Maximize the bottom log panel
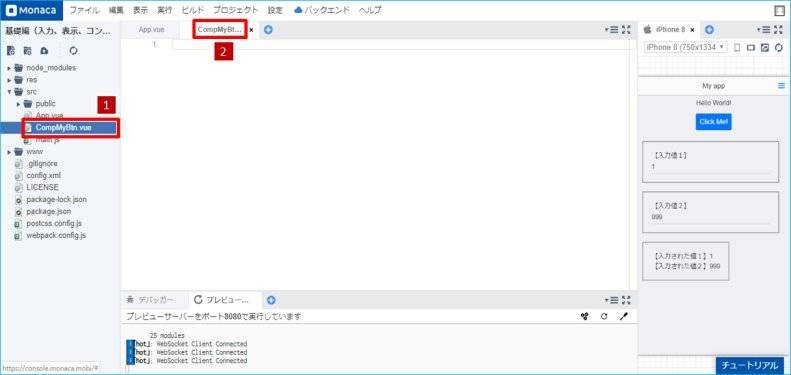 627,300
